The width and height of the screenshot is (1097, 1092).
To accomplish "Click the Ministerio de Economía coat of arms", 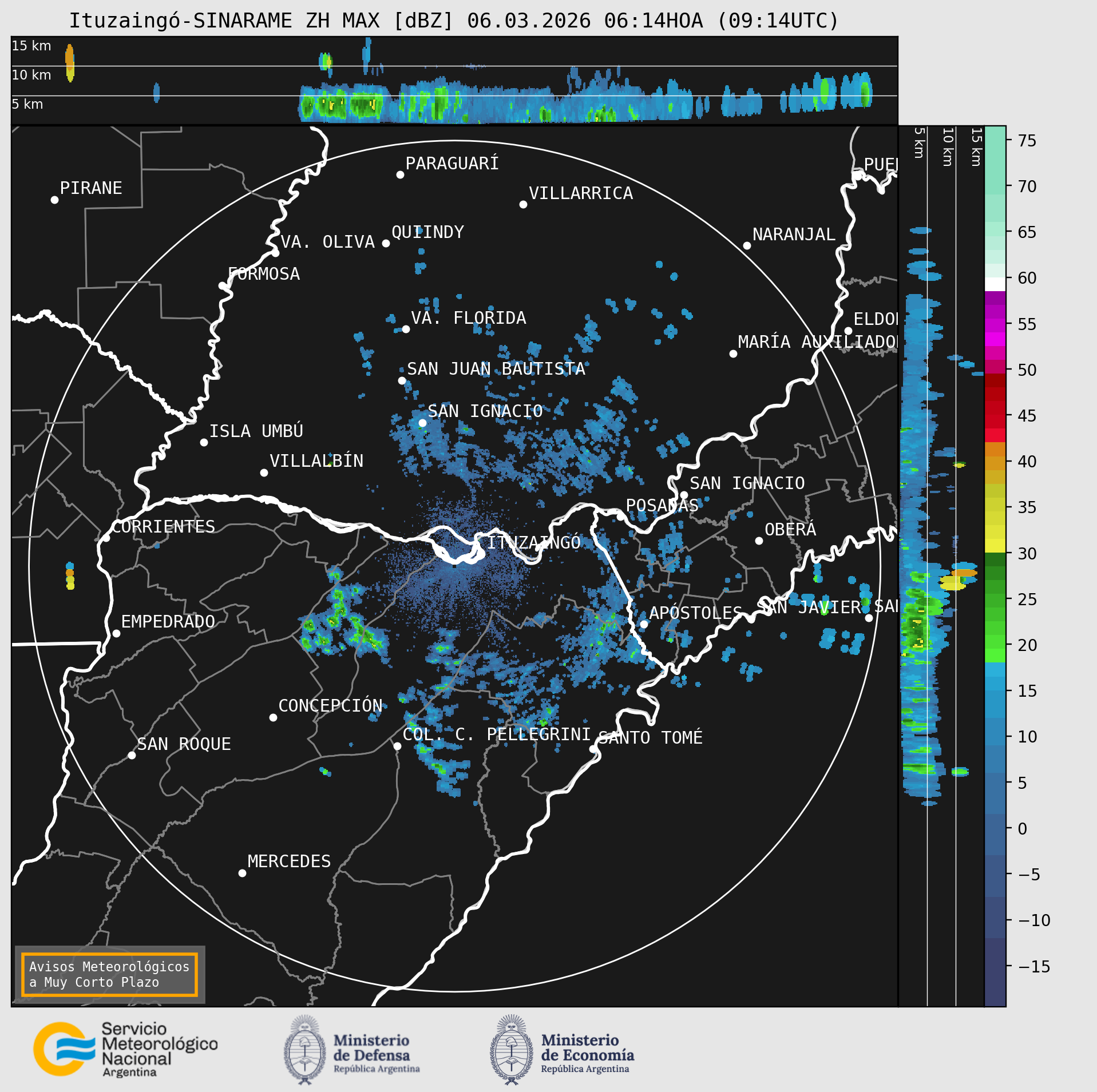I will click(x=512, y=1050).
